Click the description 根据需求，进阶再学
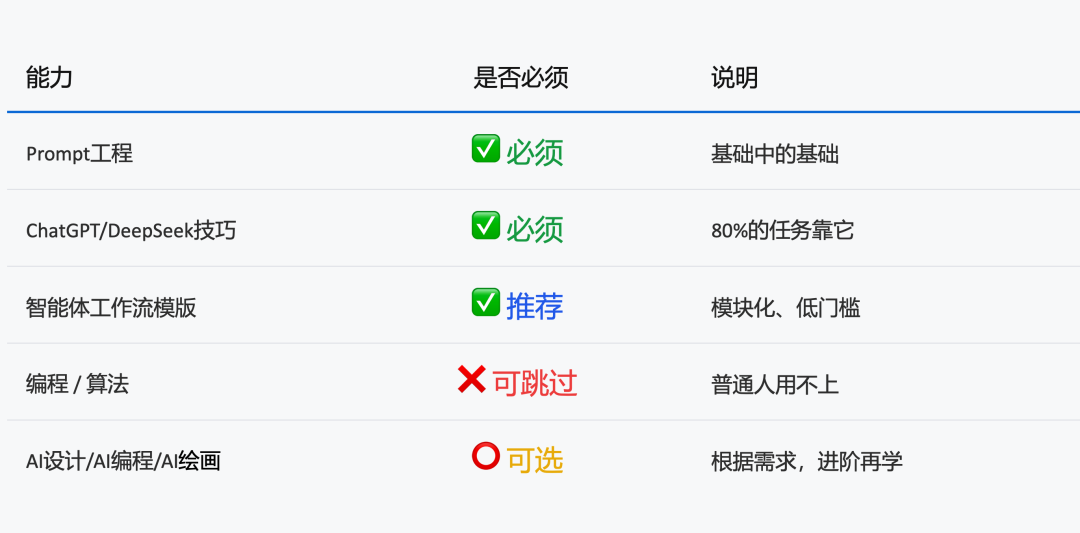The width and height of the screenshot is (1080, 533). coord(807,461)
